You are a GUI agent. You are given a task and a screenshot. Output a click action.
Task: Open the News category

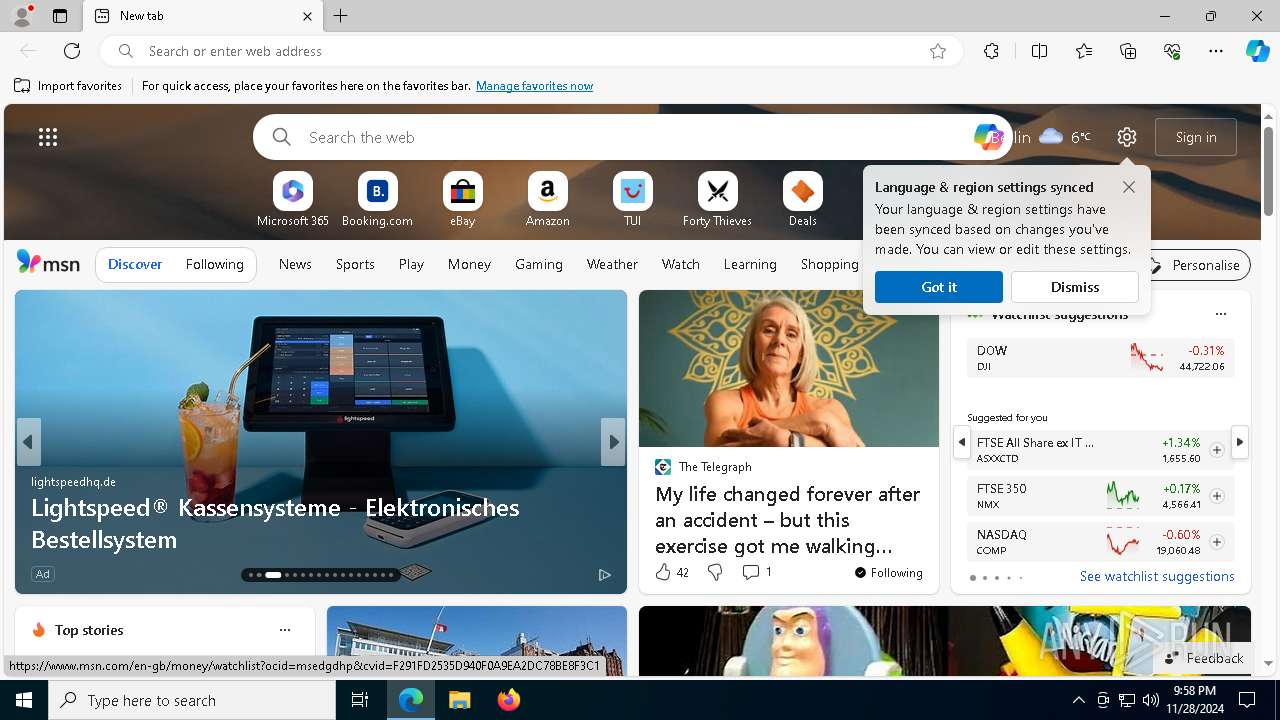[x=295, y=264]
